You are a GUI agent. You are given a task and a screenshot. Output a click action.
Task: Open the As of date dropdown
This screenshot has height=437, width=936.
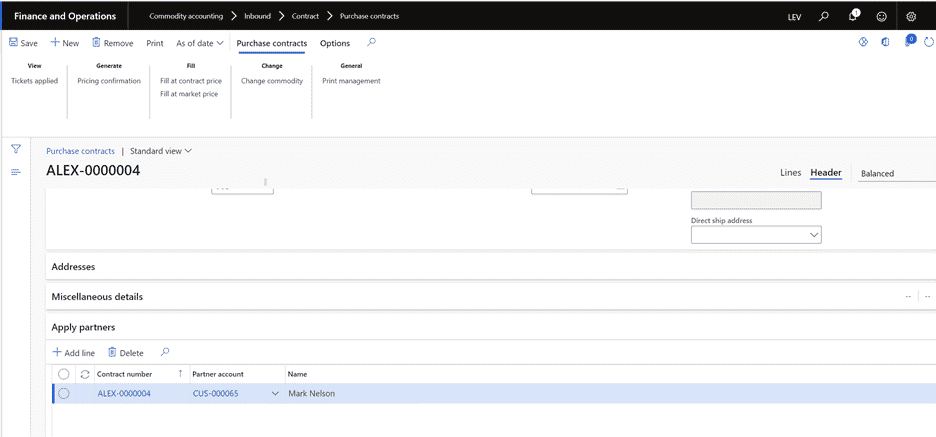click(x=199, y=43)
